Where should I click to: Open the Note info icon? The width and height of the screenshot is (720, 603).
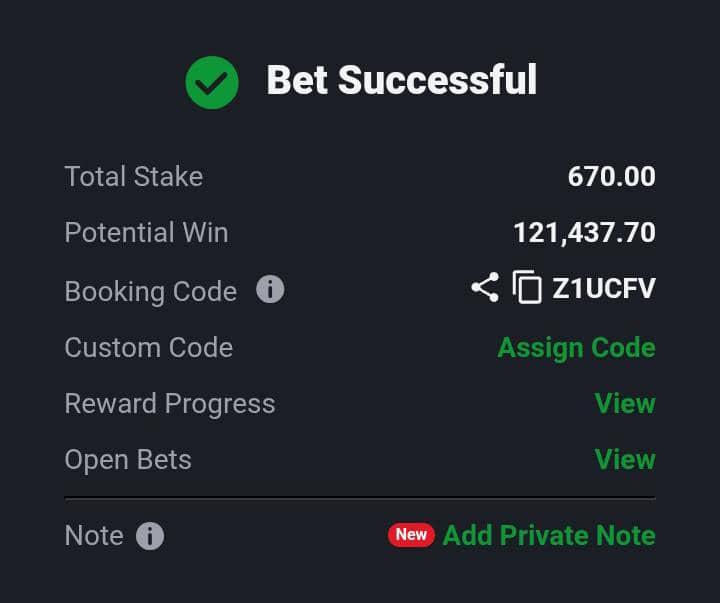(150, 536)
